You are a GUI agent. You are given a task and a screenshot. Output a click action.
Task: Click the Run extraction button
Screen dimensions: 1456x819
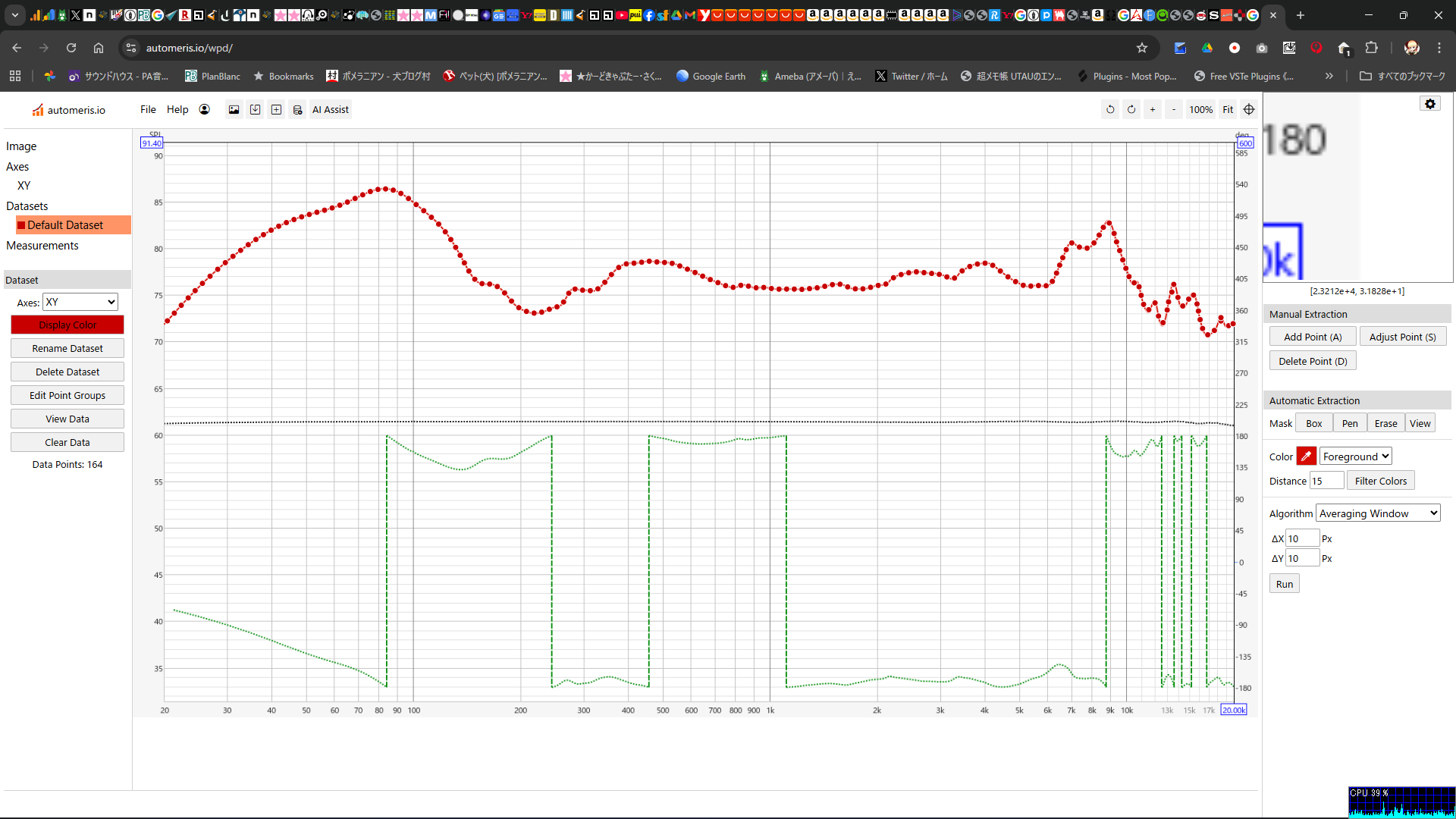tap(1284, 584)
